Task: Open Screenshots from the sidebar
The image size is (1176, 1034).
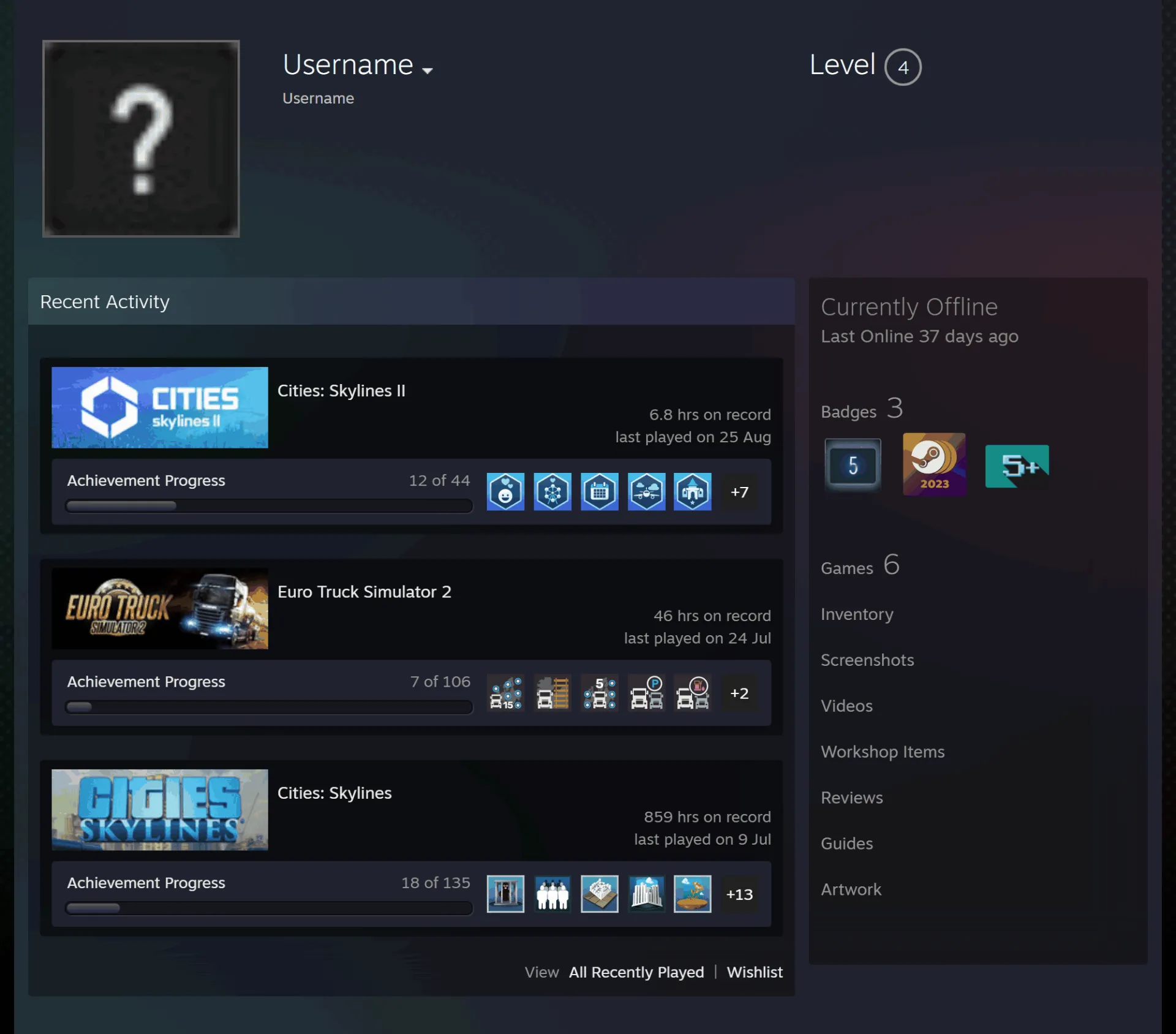Action: pos(867,660)
